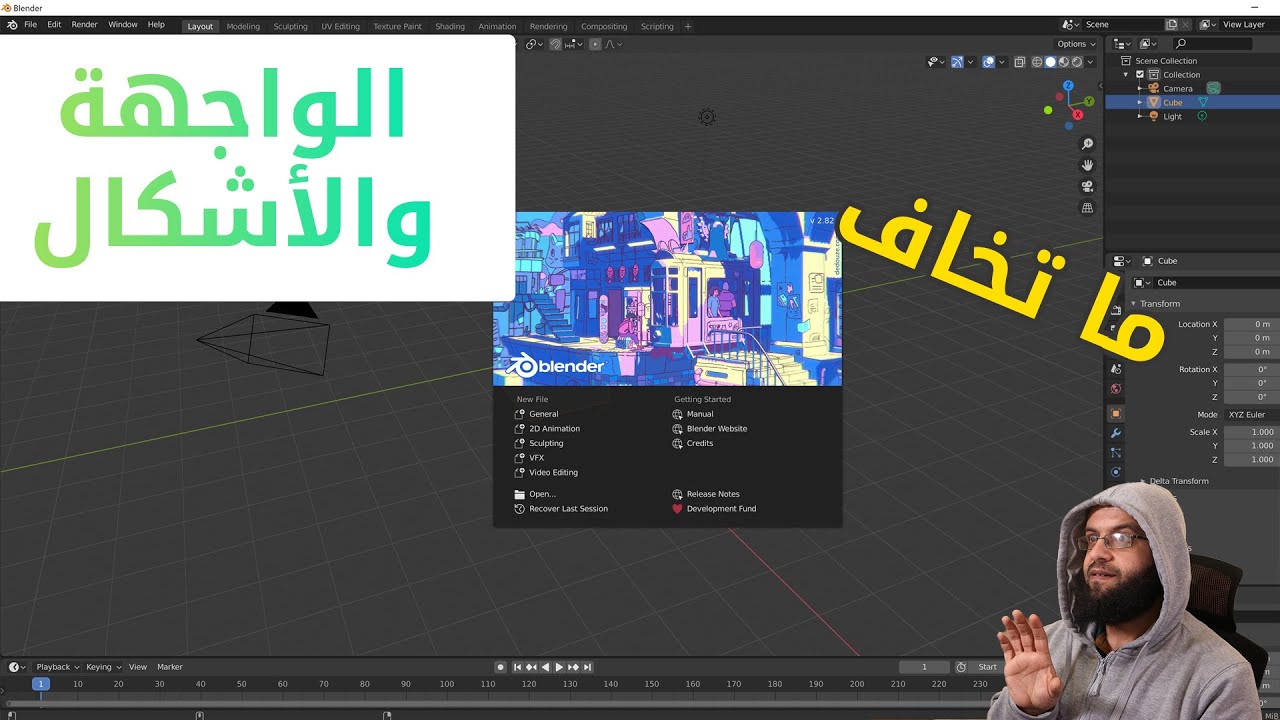Jump to the timeline start frame
The height and width of the screenshot is (720, 1280).
pyautogui.click(x=518, y=667)
